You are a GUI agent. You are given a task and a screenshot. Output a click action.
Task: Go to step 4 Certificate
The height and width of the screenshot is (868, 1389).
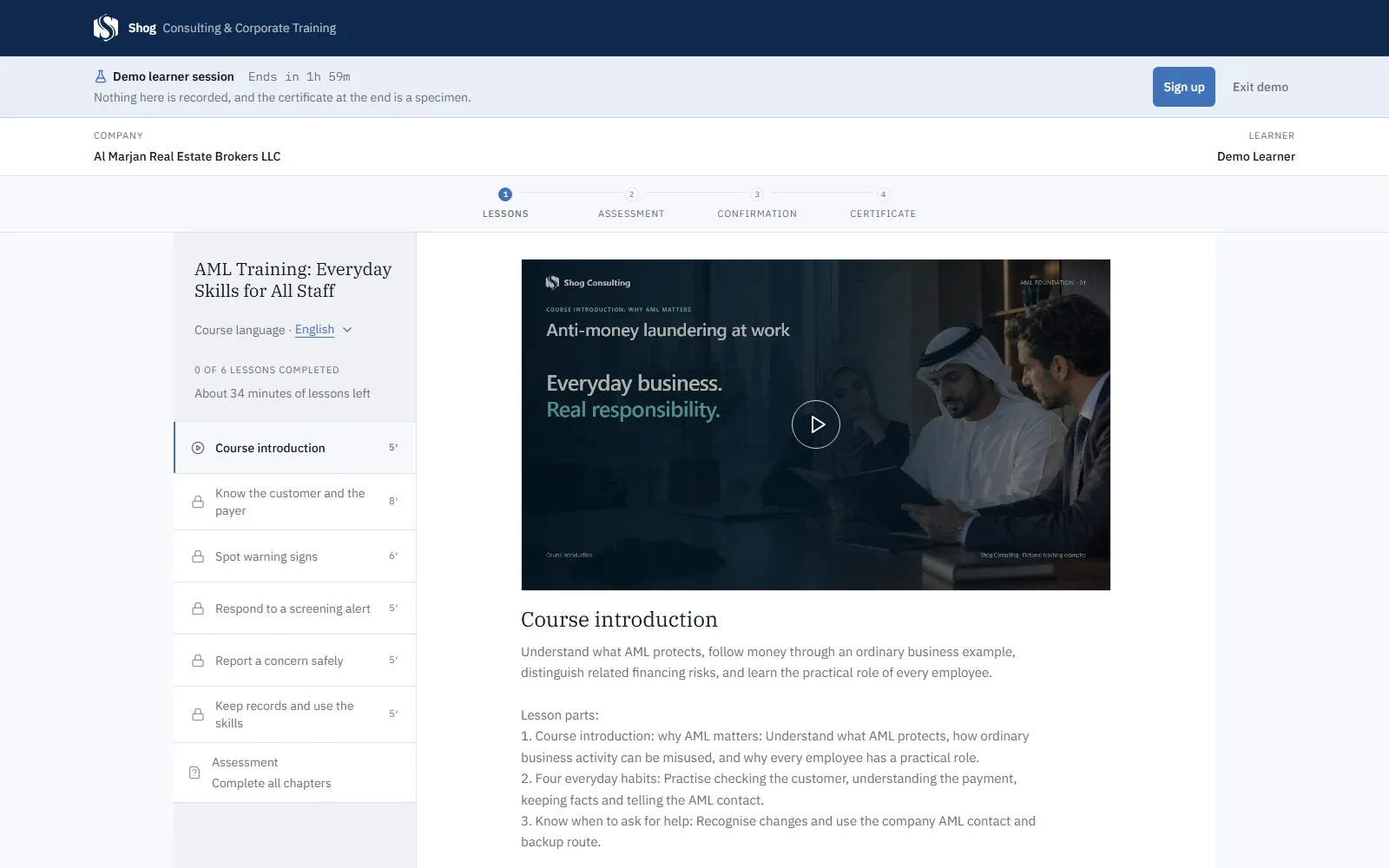[x=883, y=203]
